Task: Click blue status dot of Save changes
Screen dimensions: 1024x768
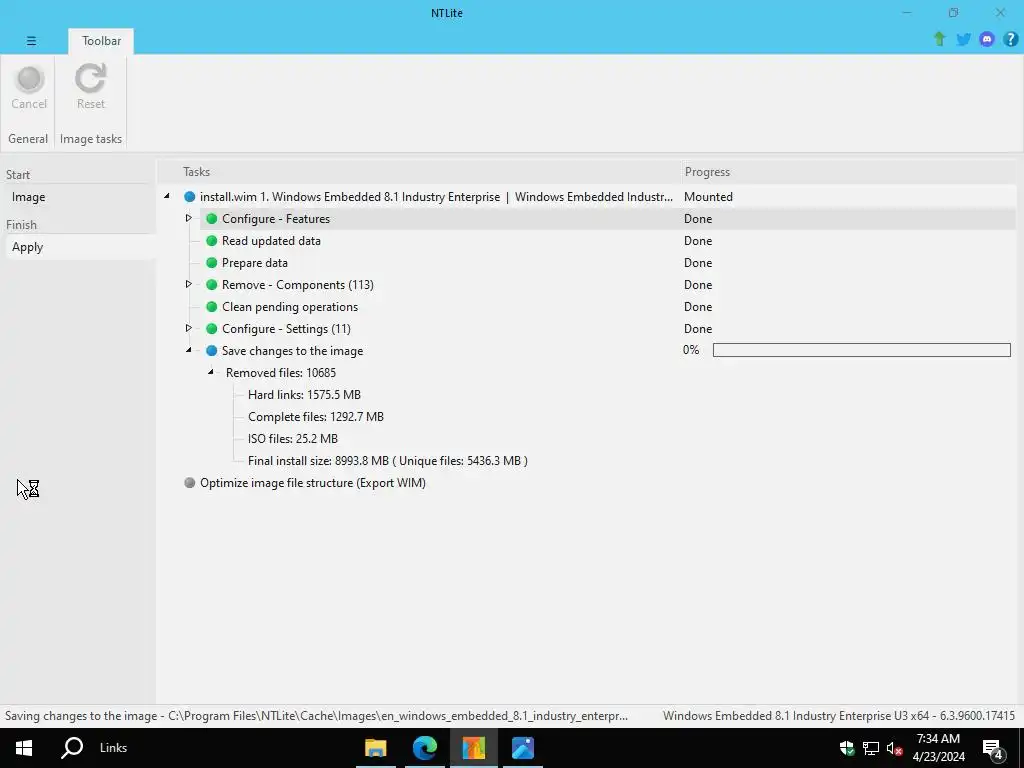Action: [212, 351]
